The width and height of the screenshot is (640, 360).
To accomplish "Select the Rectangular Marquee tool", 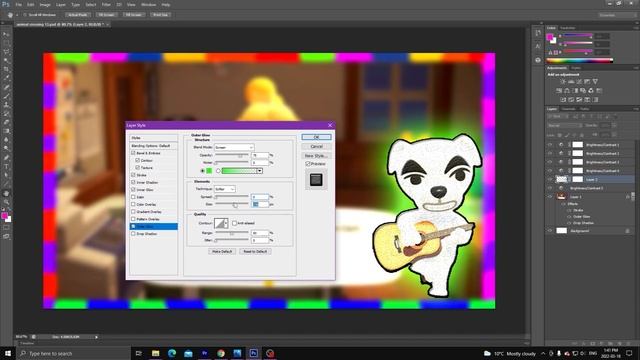I will click(6, 43).
